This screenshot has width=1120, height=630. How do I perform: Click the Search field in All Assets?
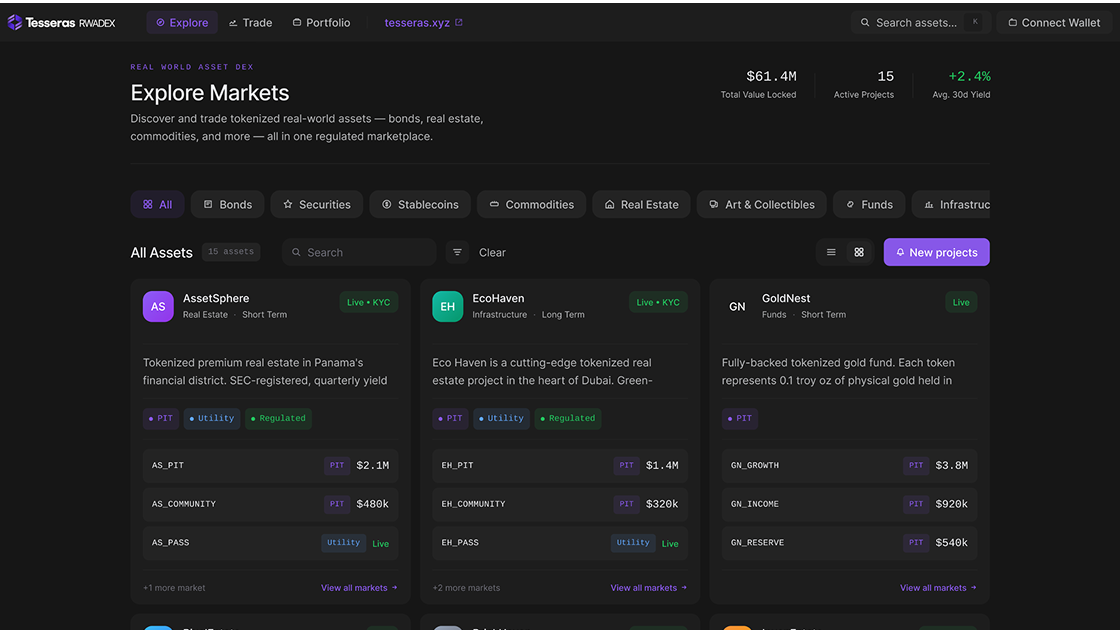pyautogui.click(x=358, y=252)
